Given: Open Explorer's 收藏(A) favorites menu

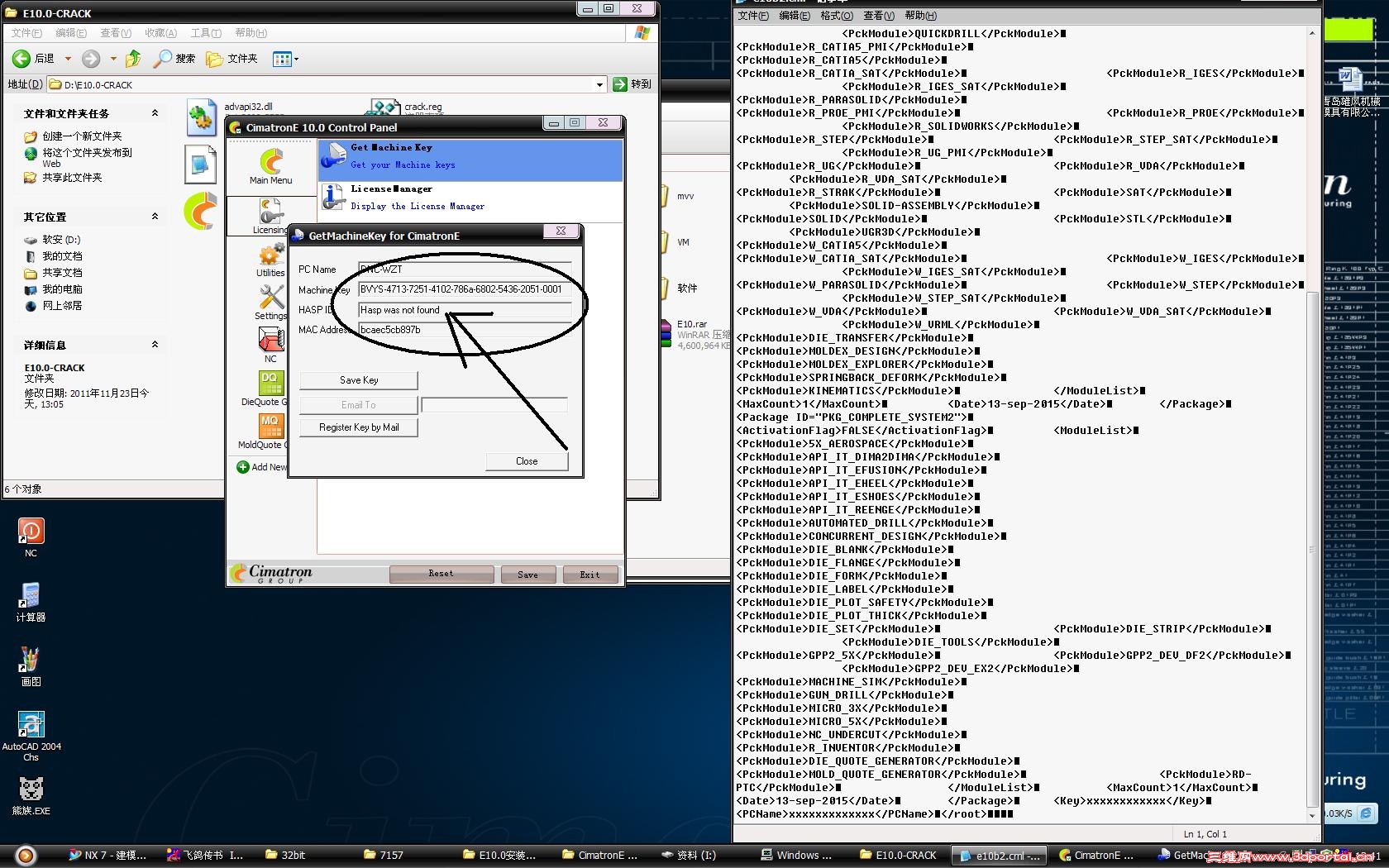Looking at the screenshot, I should pos(160,33).
